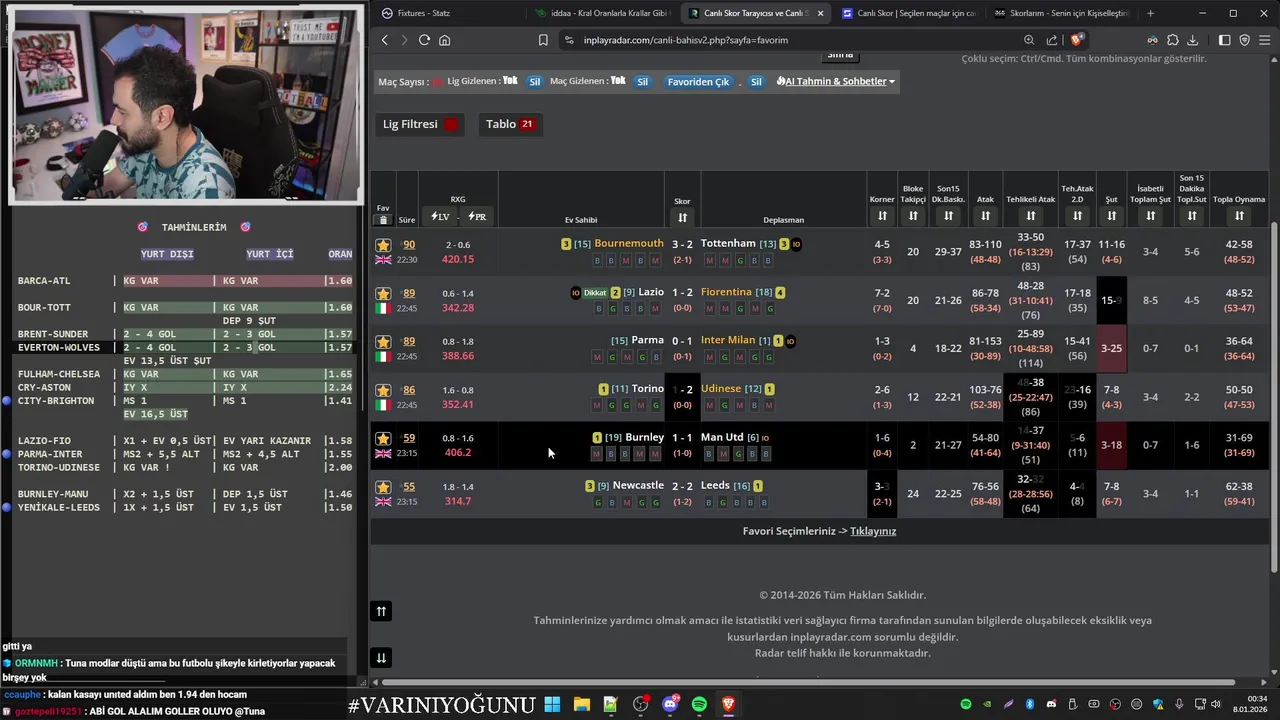
Task: Click Sil after Favoriden Çık
Action: [x=756, y=82]
